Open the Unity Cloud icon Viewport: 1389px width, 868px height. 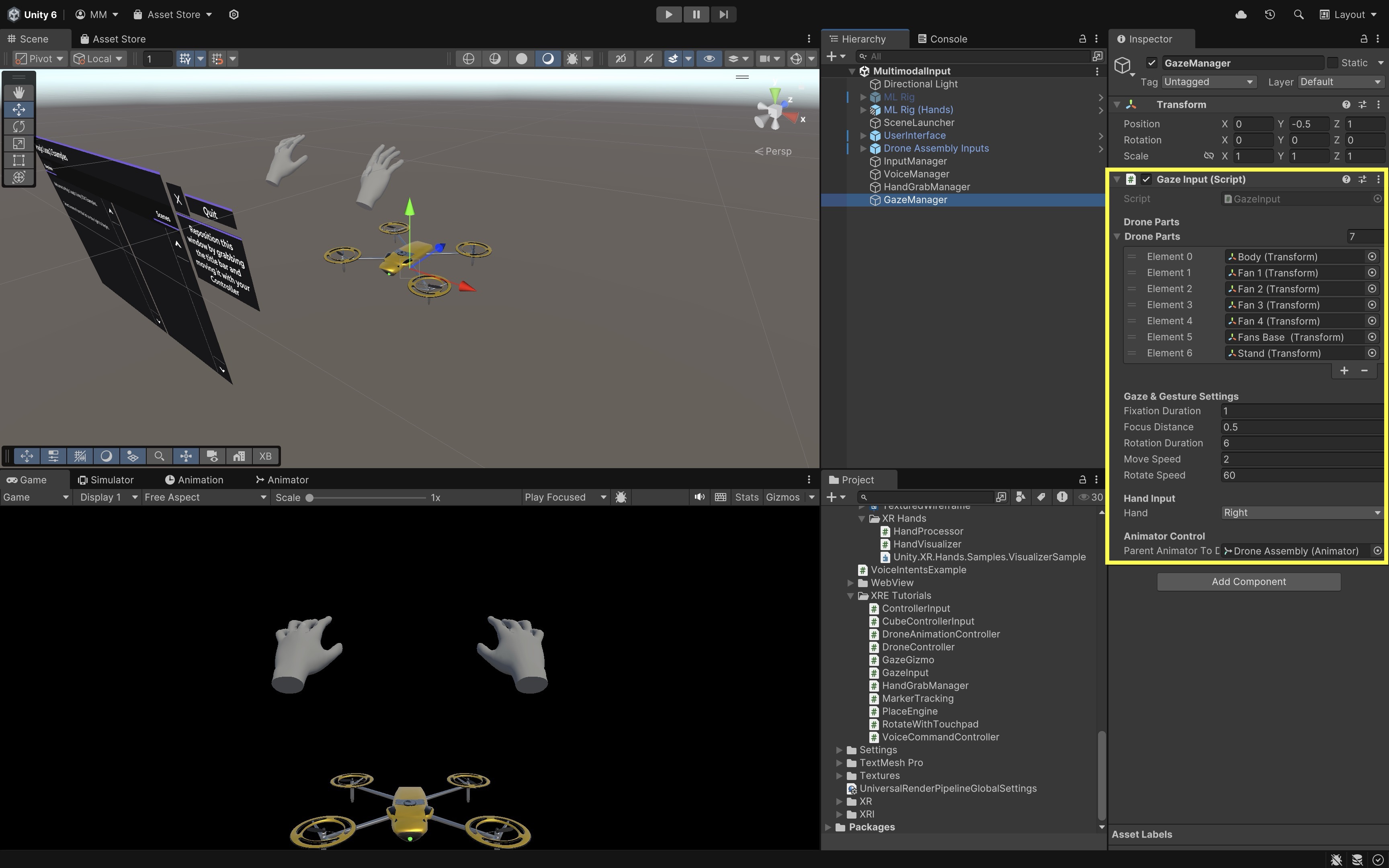click(1241, 14)
